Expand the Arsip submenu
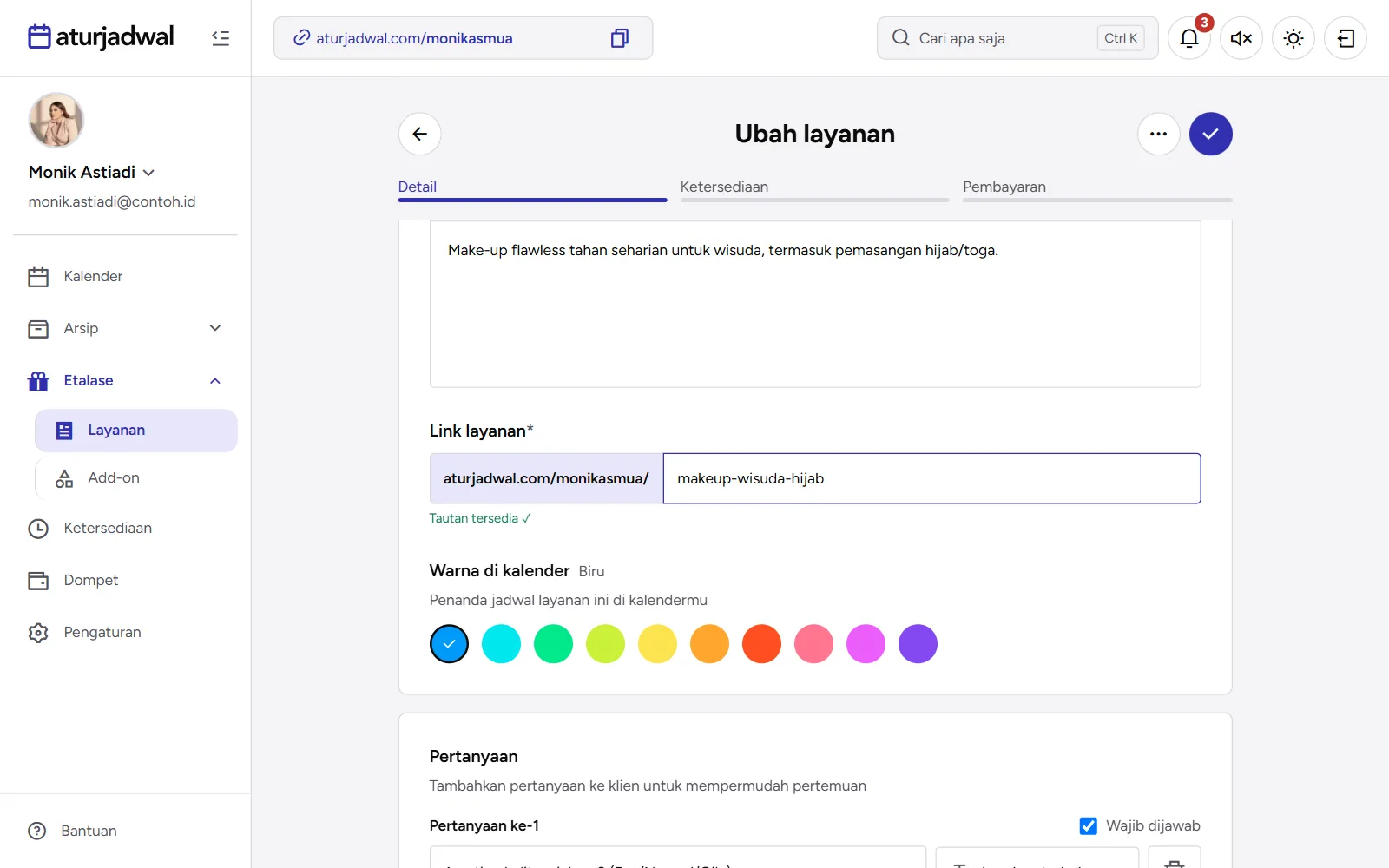 click(x=215, y=328)
